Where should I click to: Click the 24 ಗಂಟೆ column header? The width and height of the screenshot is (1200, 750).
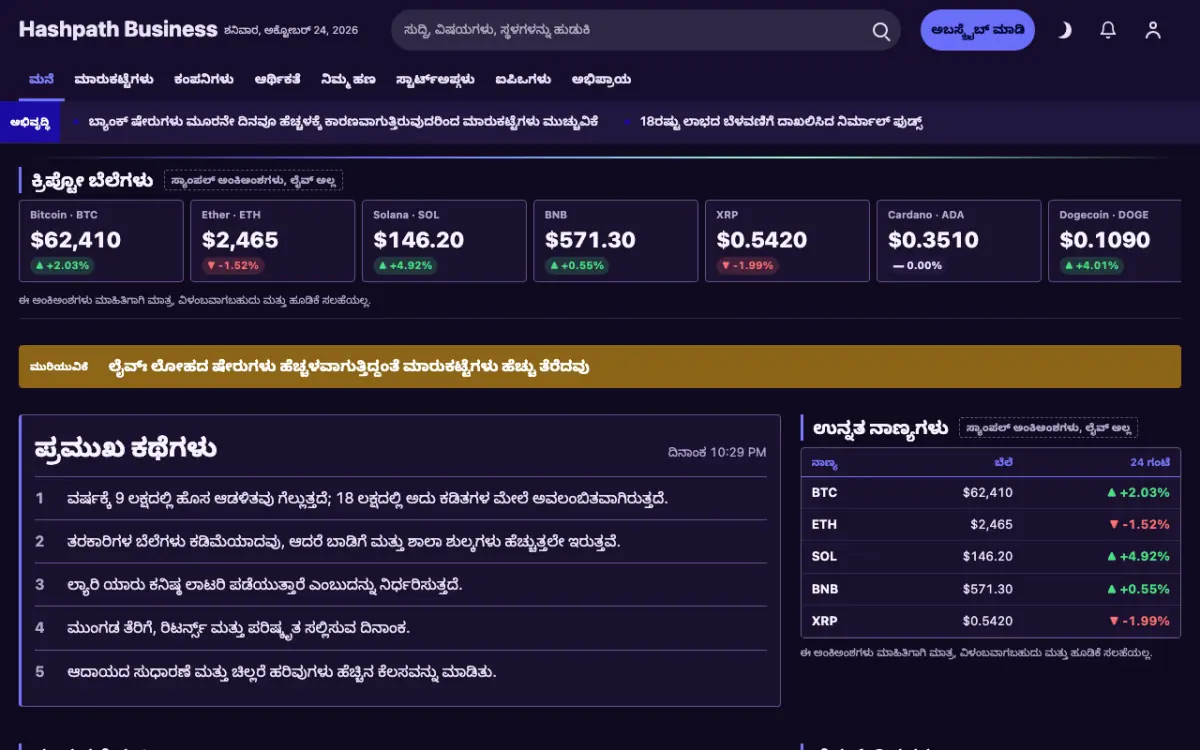[x=1149, y=463]
